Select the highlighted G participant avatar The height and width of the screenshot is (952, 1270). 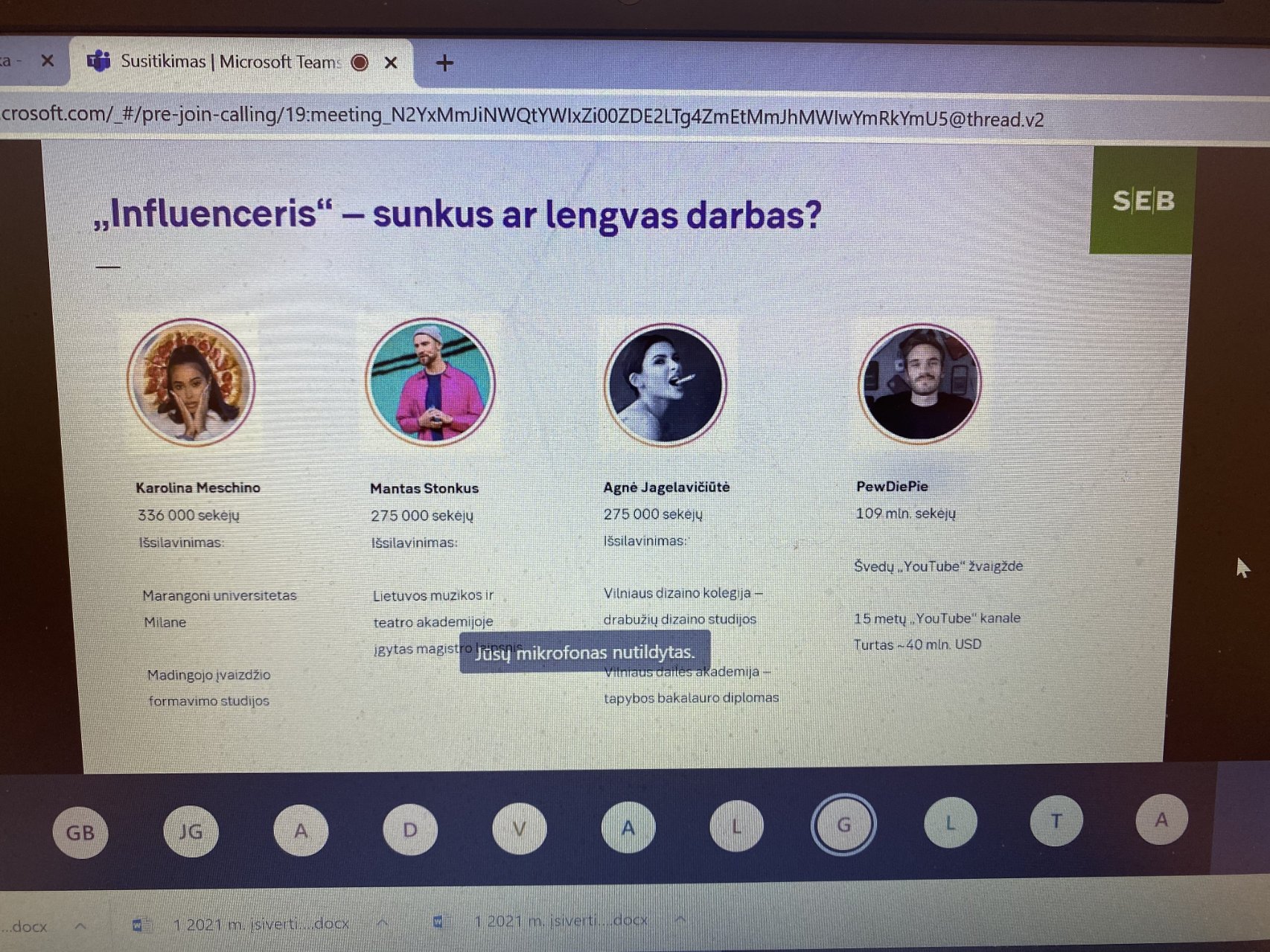pyautogui.click(x=843, y=825)
